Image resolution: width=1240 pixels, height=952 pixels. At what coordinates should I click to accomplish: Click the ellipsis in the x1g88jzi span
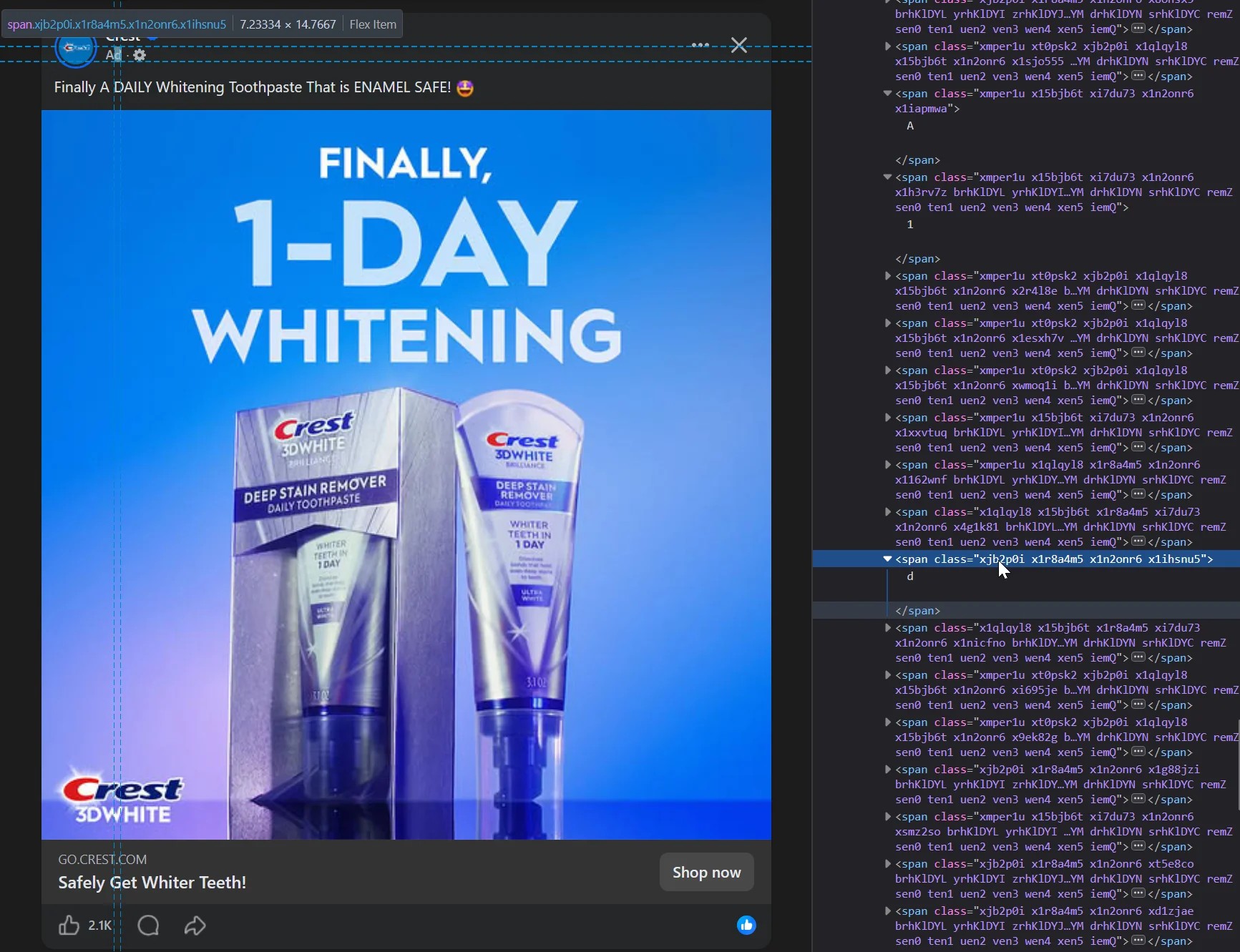tap(1138, 799)
